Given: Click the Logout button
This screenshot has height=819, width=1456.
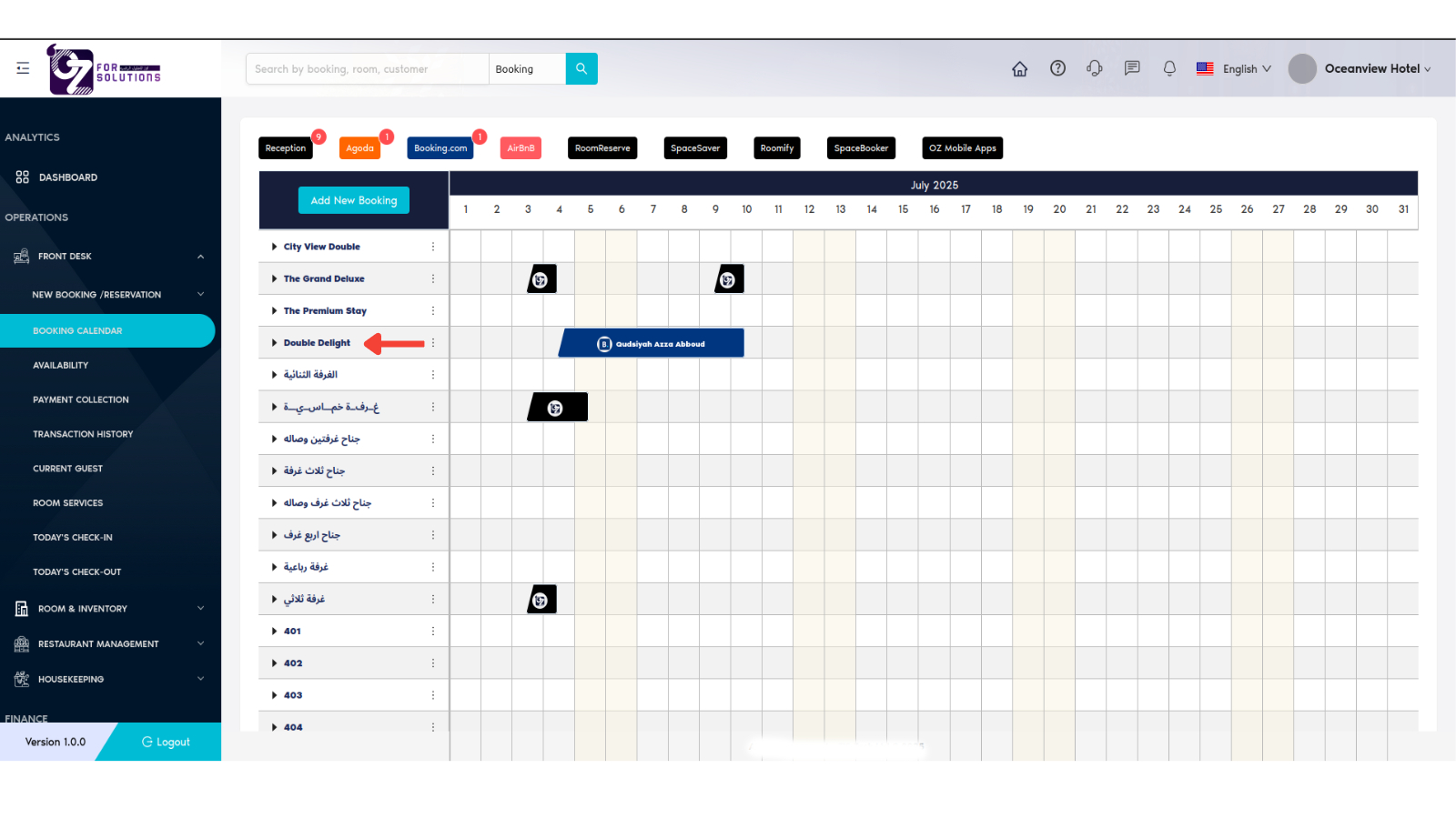Looking at the screenshot, I should 166,743.
